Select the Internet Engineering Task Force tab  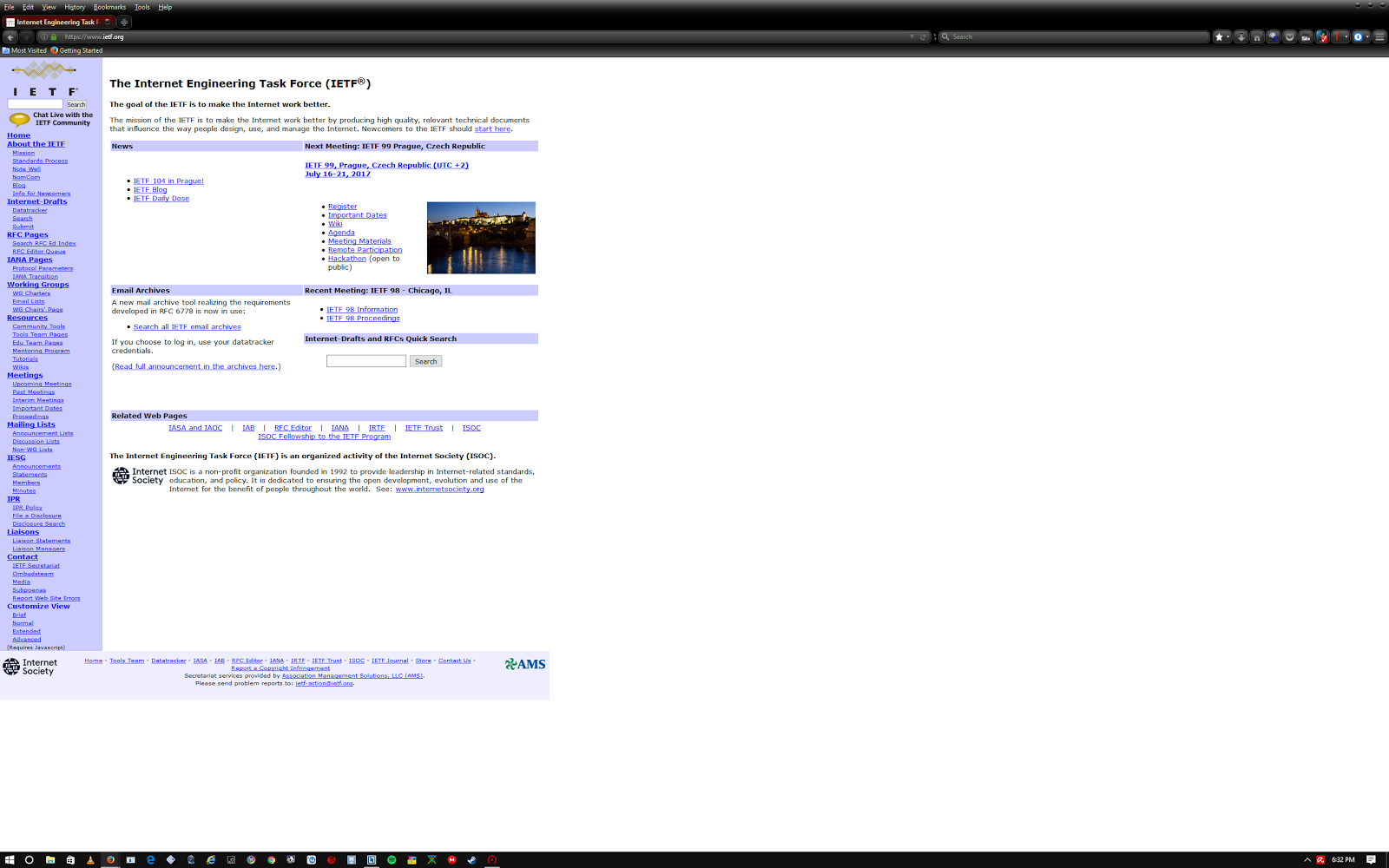pyautogui.click(x=59, y=22)
